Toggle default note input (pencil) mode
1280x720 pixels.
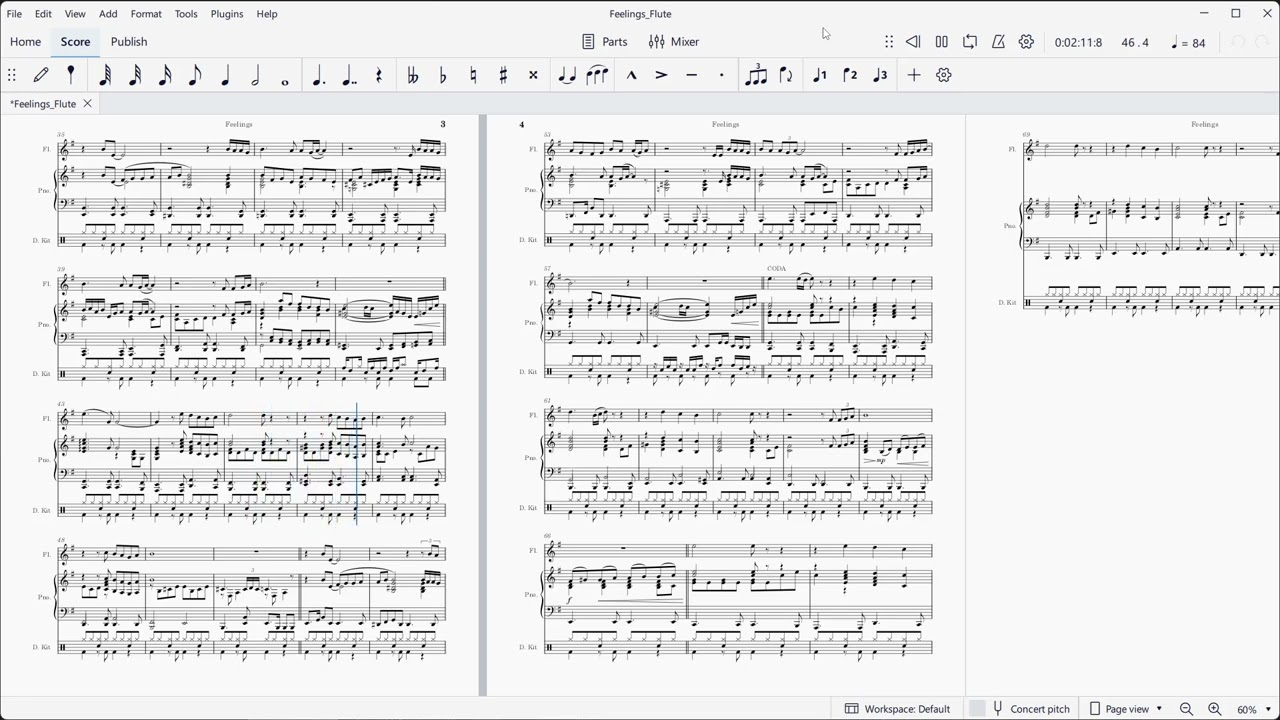[x=41, y=75]
